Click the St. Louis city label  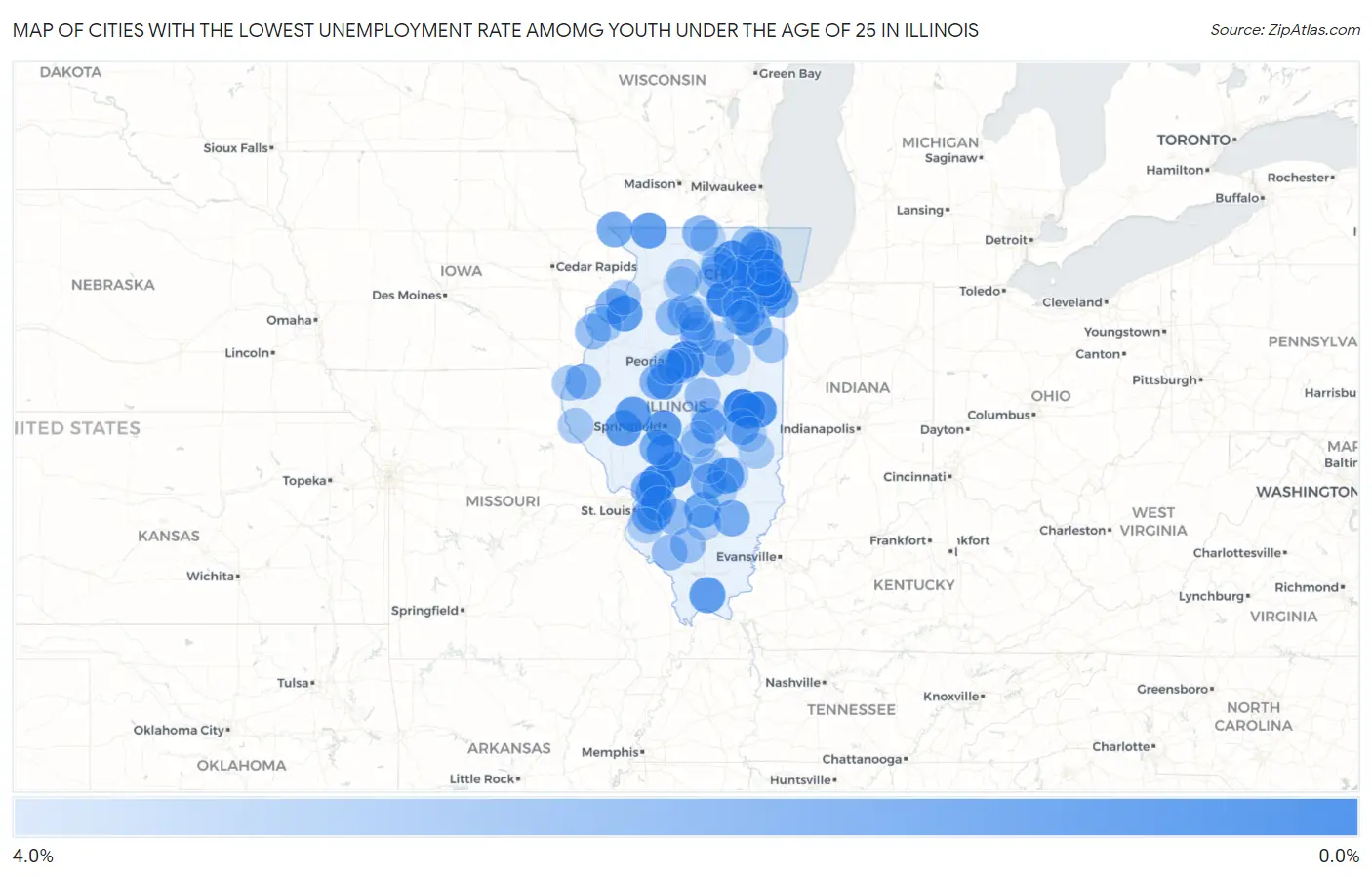607,510
